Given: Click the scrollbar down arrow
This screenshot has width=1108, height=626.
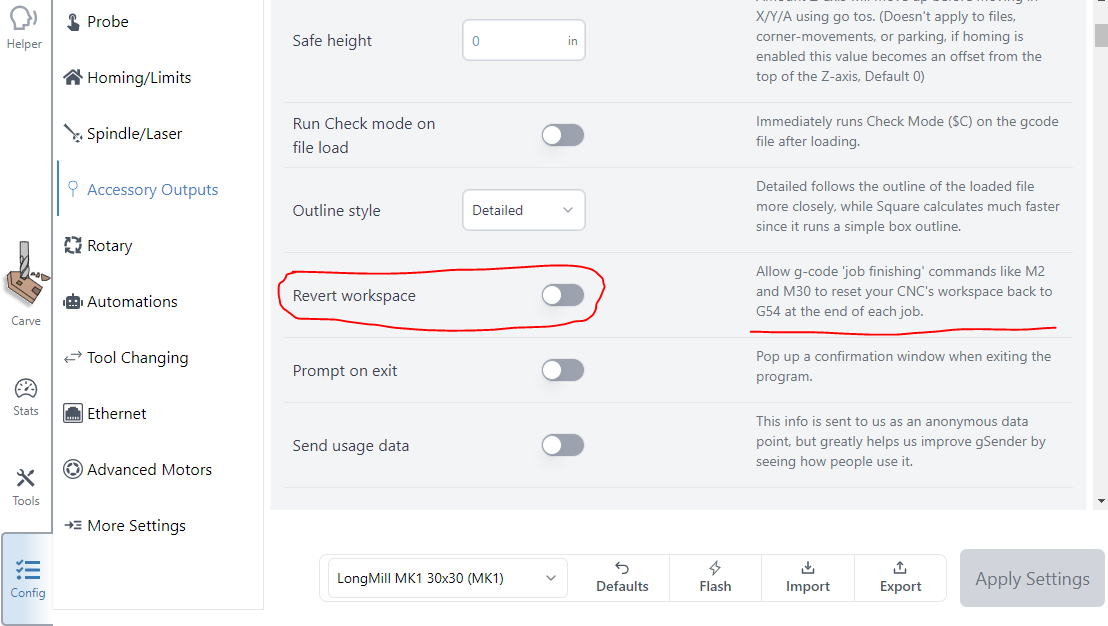Looking at the screenshot, I should coord(1101,500).
